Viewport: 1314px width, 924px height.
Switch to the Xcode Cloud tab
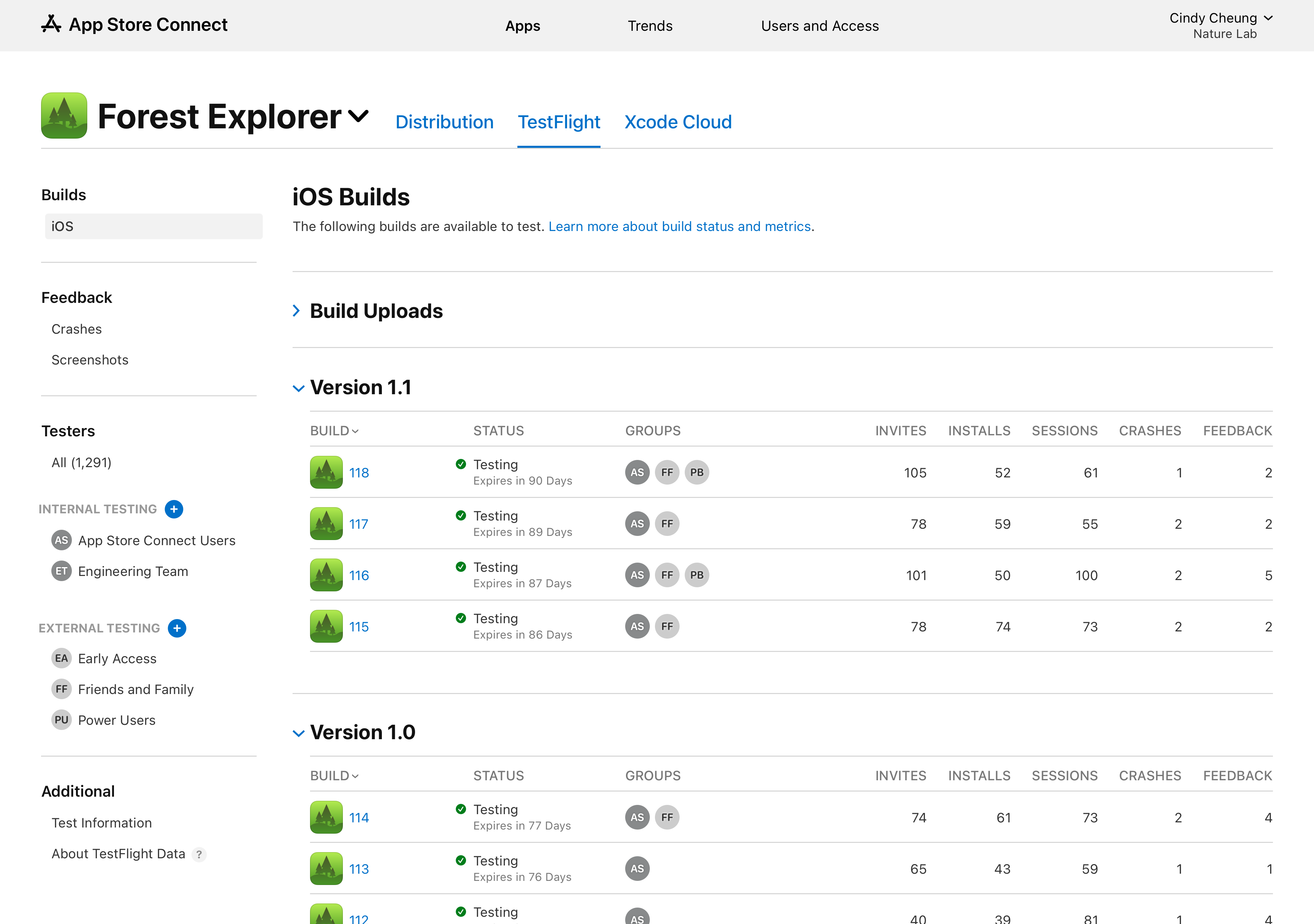[x=678, y=121]
